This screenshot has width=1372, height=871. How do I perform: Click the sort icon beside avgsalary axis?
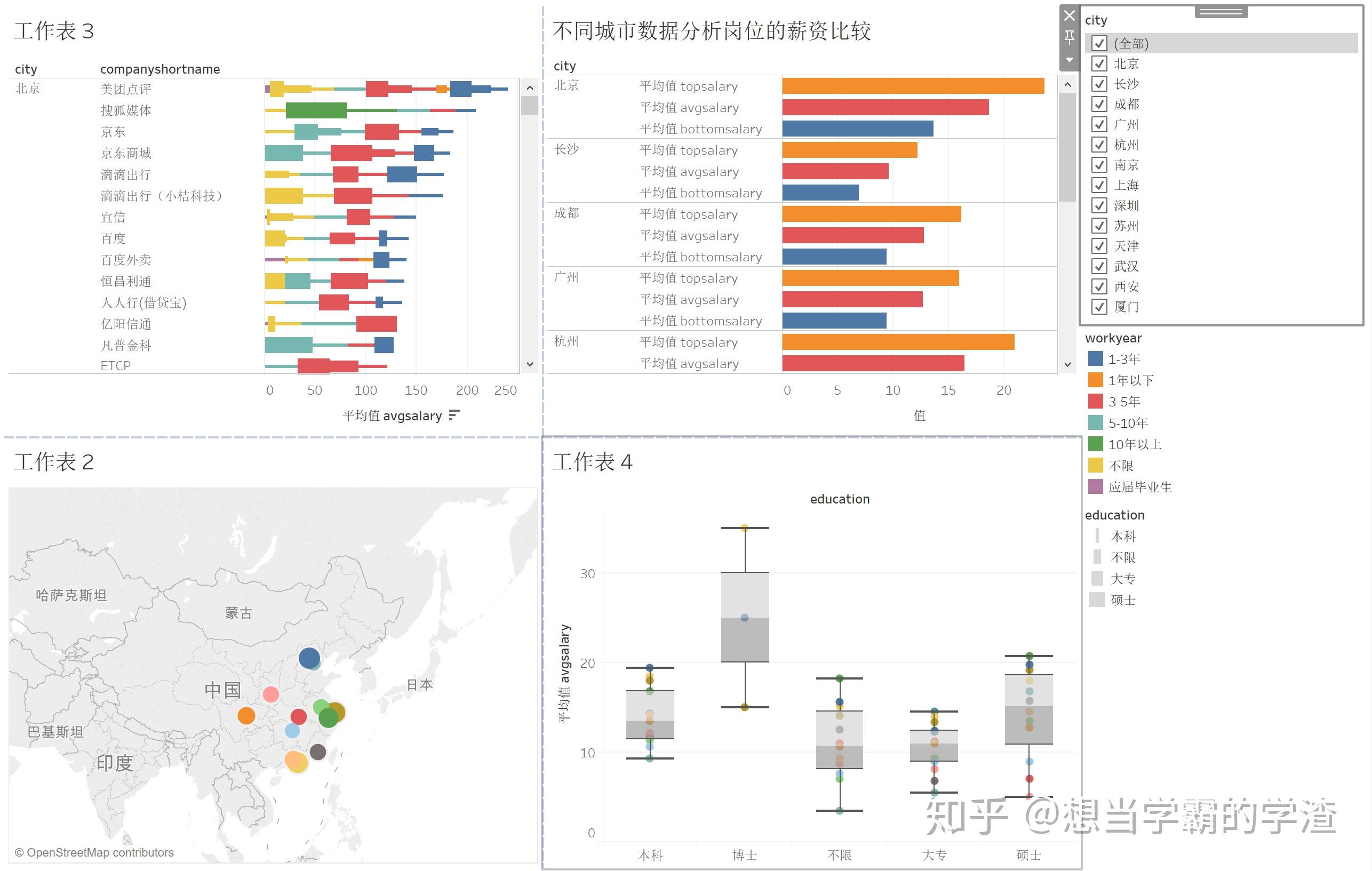pos(453,415)
